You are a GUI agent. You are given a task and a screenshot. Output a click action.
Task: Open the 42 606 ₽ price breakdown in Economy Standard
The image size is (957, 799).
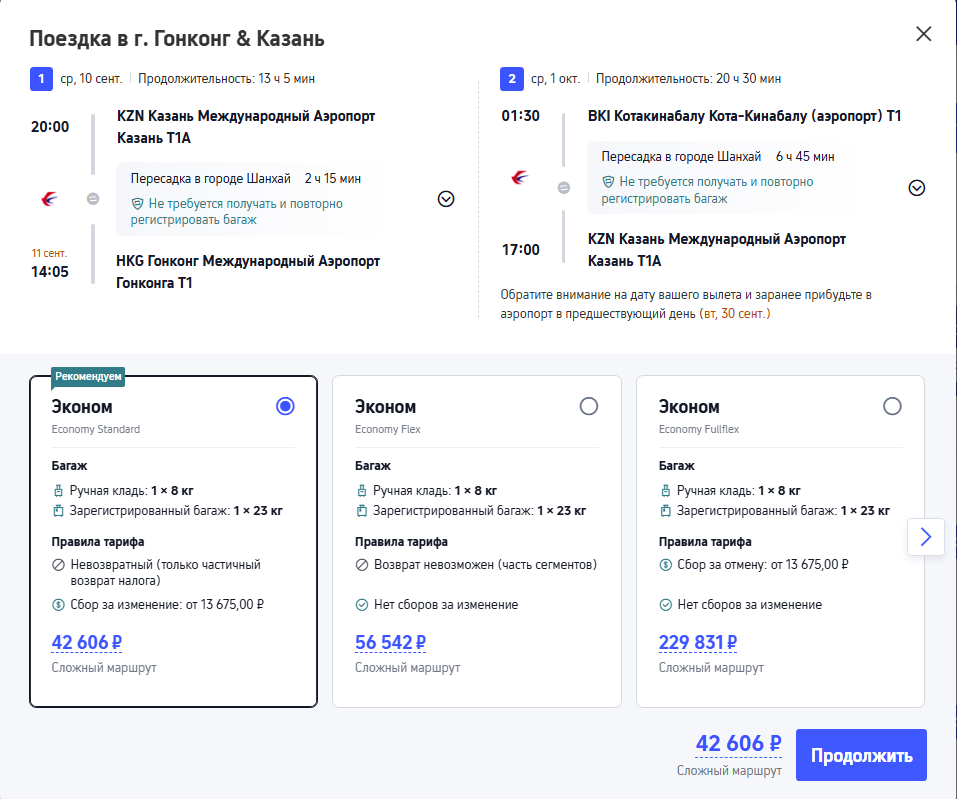[87, 643]
